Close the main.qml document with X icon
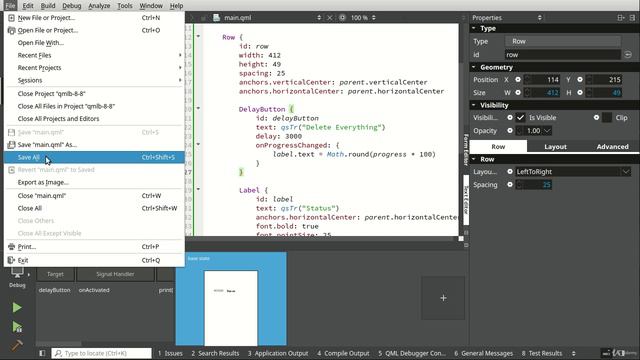 coord(330,18)
